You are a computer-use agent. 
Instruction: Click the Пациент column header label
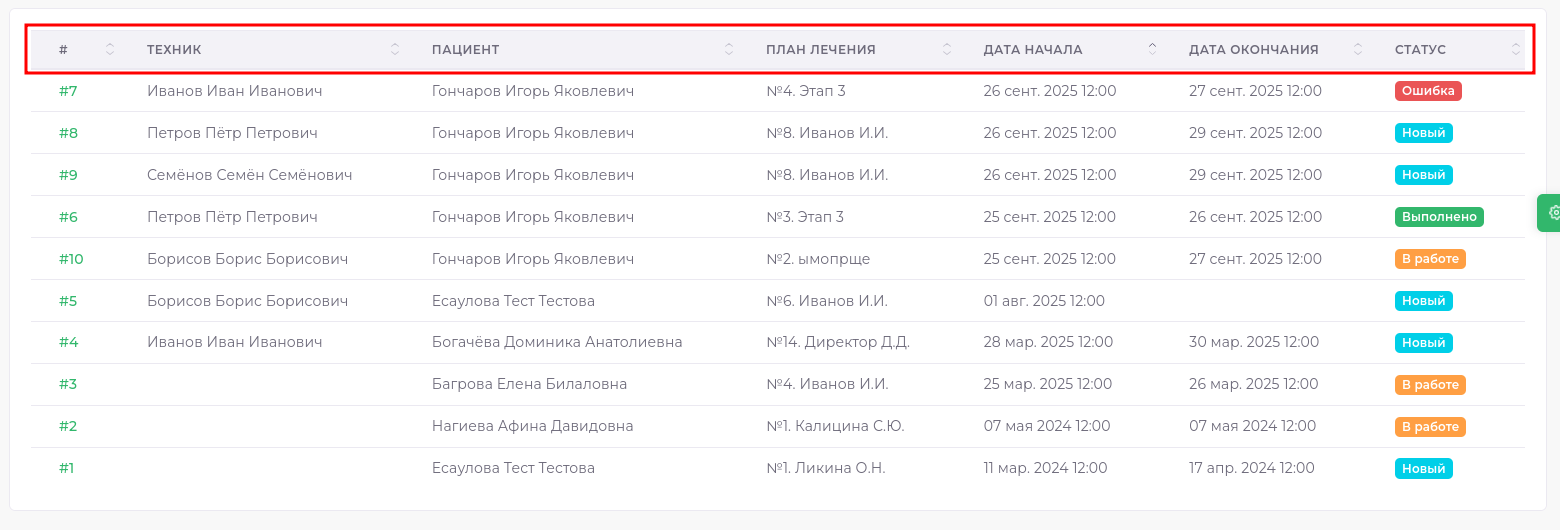[x=465, y=49]
